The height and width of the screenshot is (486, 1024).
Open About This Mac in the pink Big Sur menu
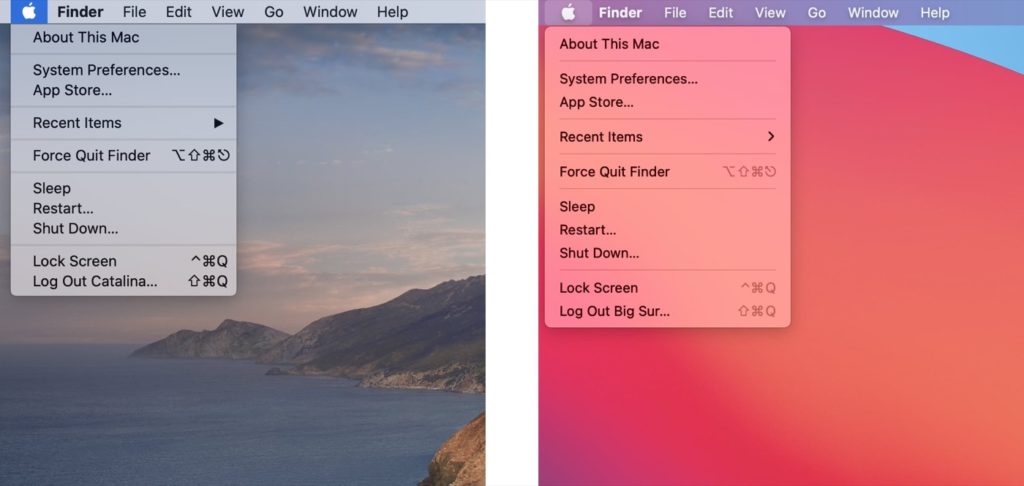point(609,44)
